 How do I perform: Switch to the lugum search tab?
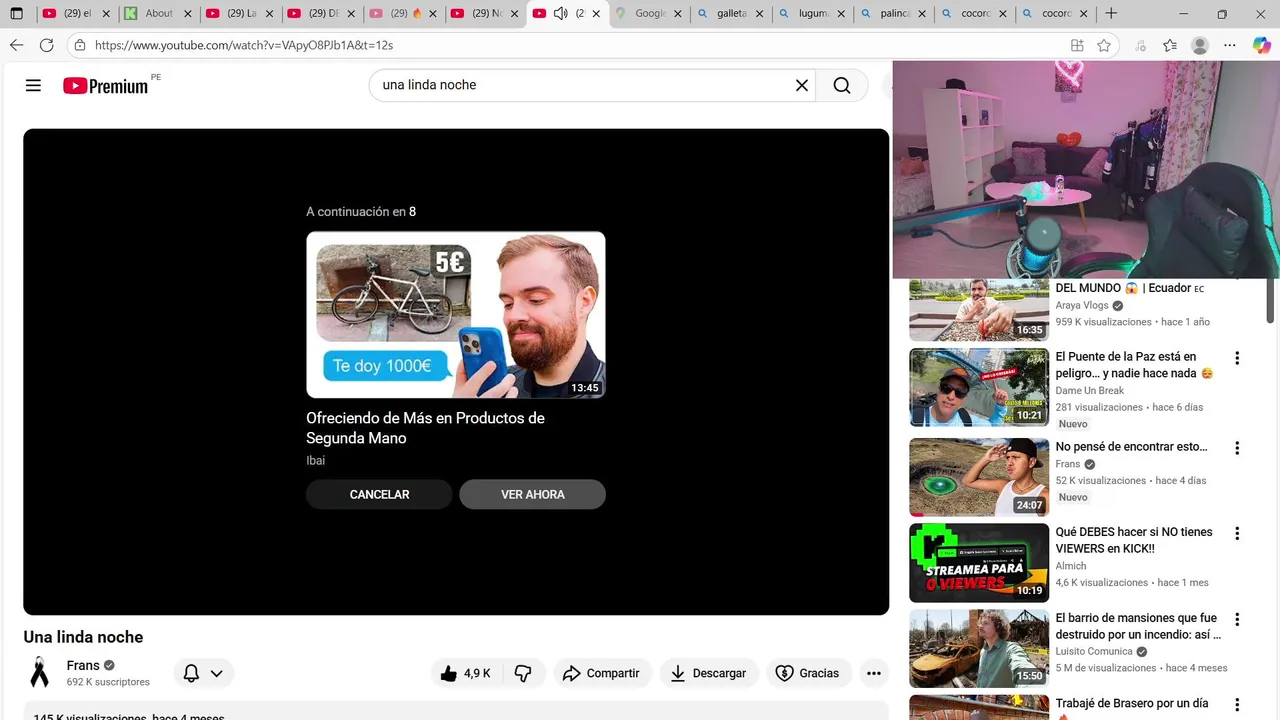(812, 14)
